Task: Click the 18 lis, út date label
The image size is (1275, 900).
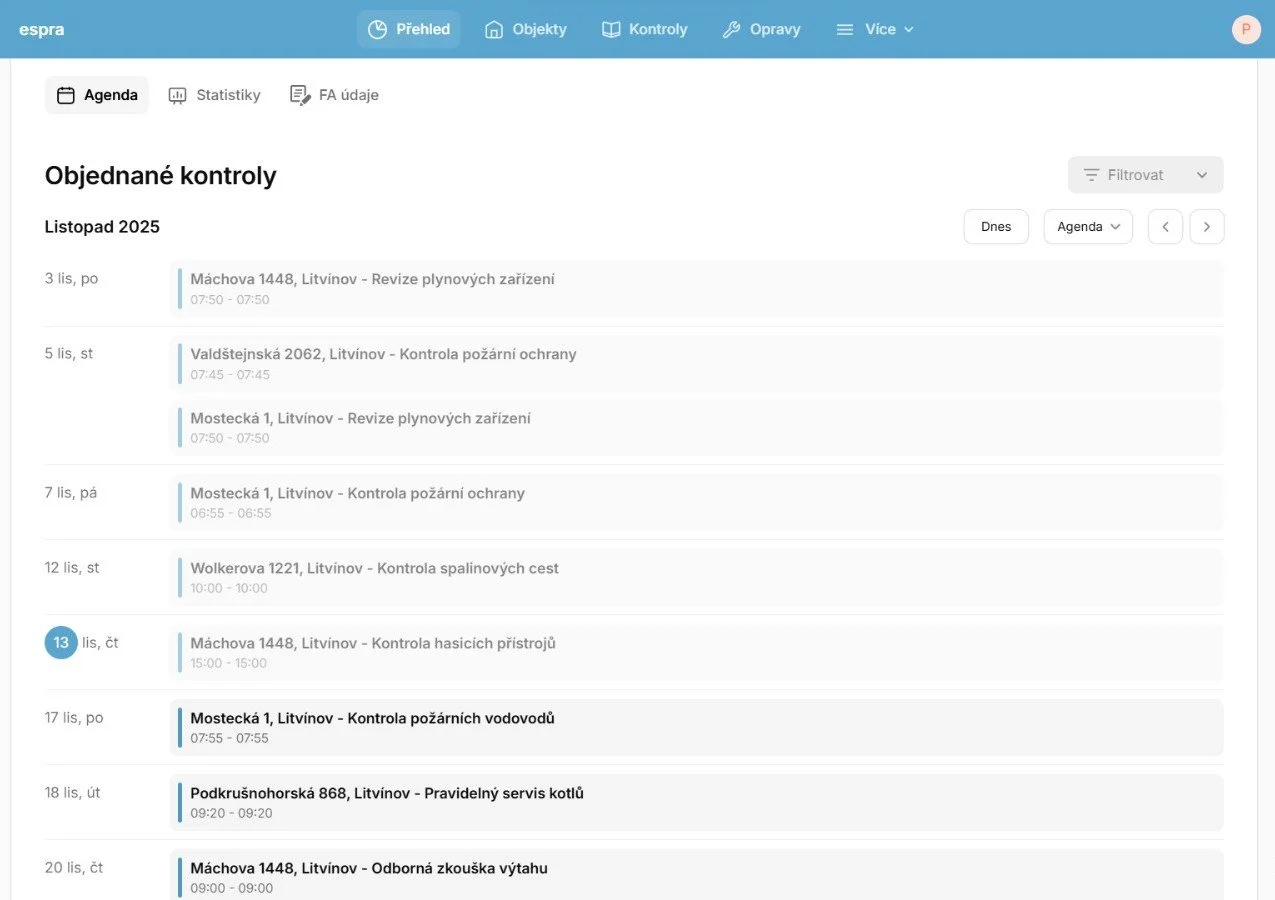Action: point(73,792)
